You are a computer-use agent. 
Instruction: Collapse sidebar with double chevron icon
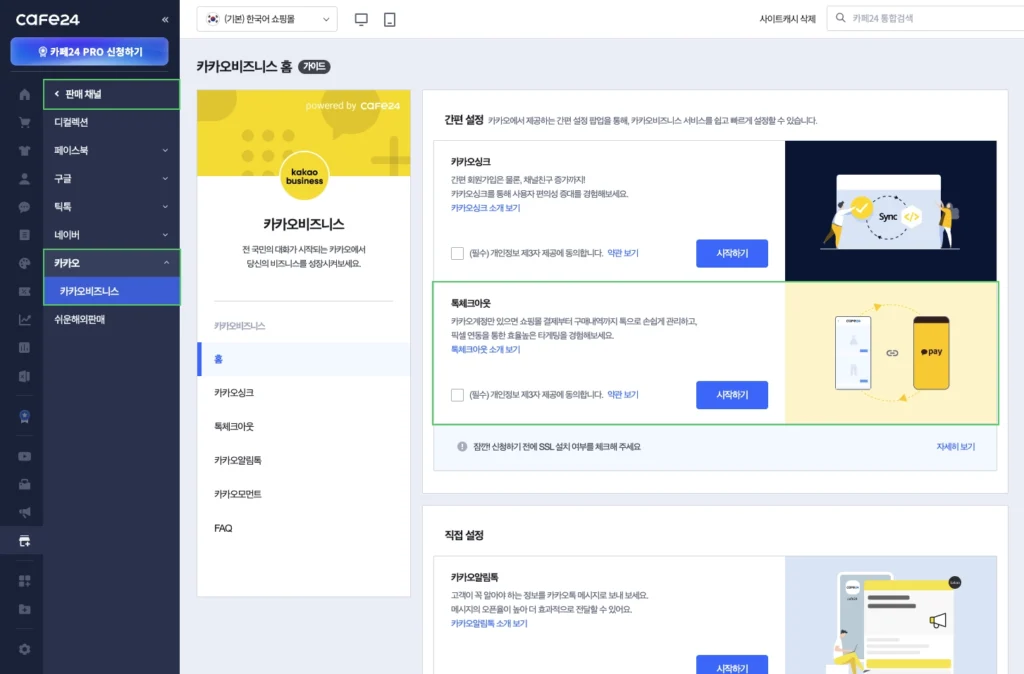coord(165,20)
